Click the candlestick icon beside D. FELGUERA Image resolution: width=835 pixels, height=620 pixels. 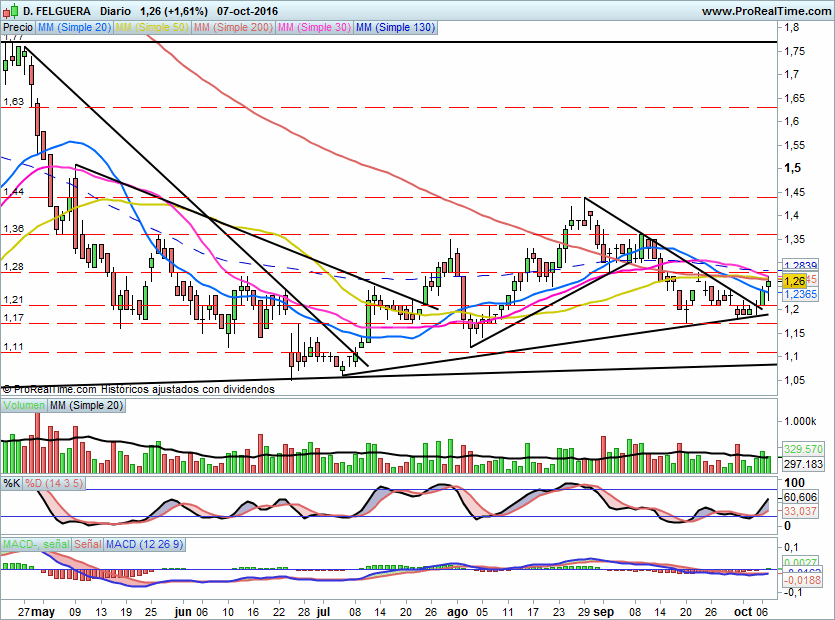point(10,11)
